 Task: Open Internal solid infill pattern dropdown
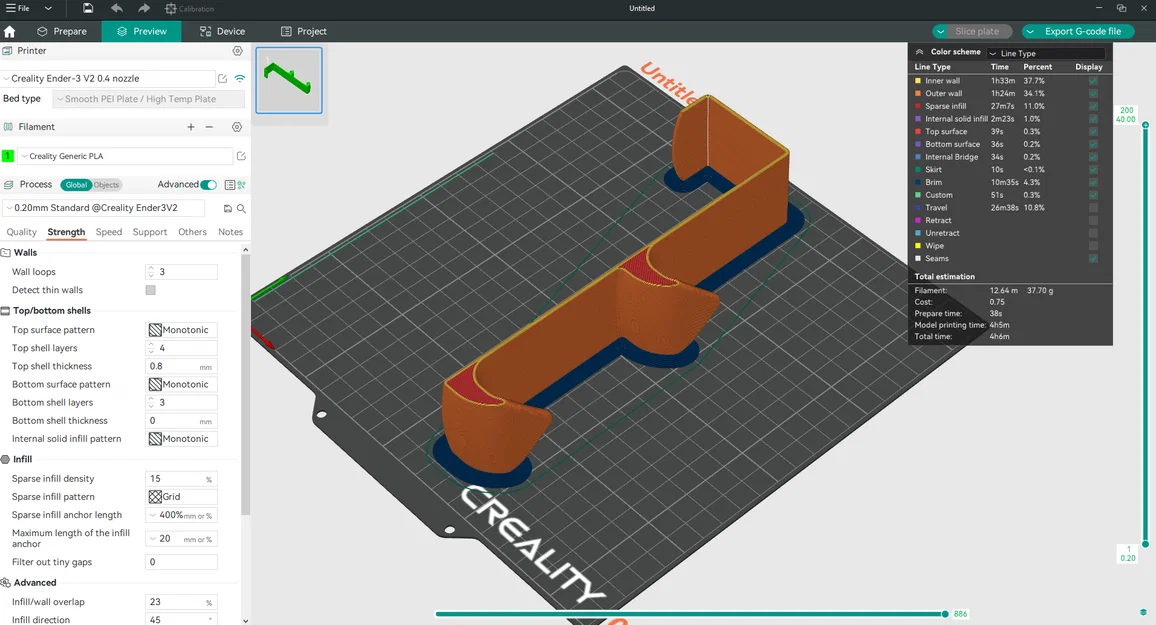181,439
